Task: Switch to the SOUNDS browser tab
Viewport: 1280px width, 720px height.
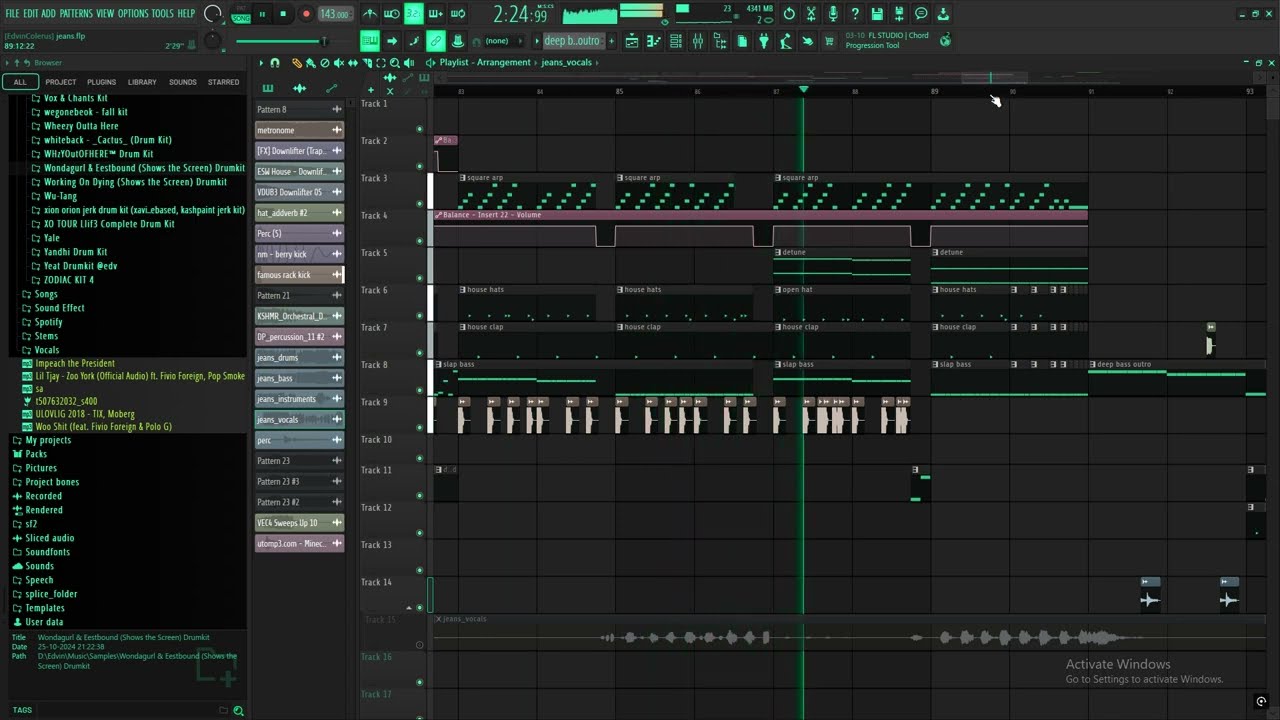Action: click(183, 82)
